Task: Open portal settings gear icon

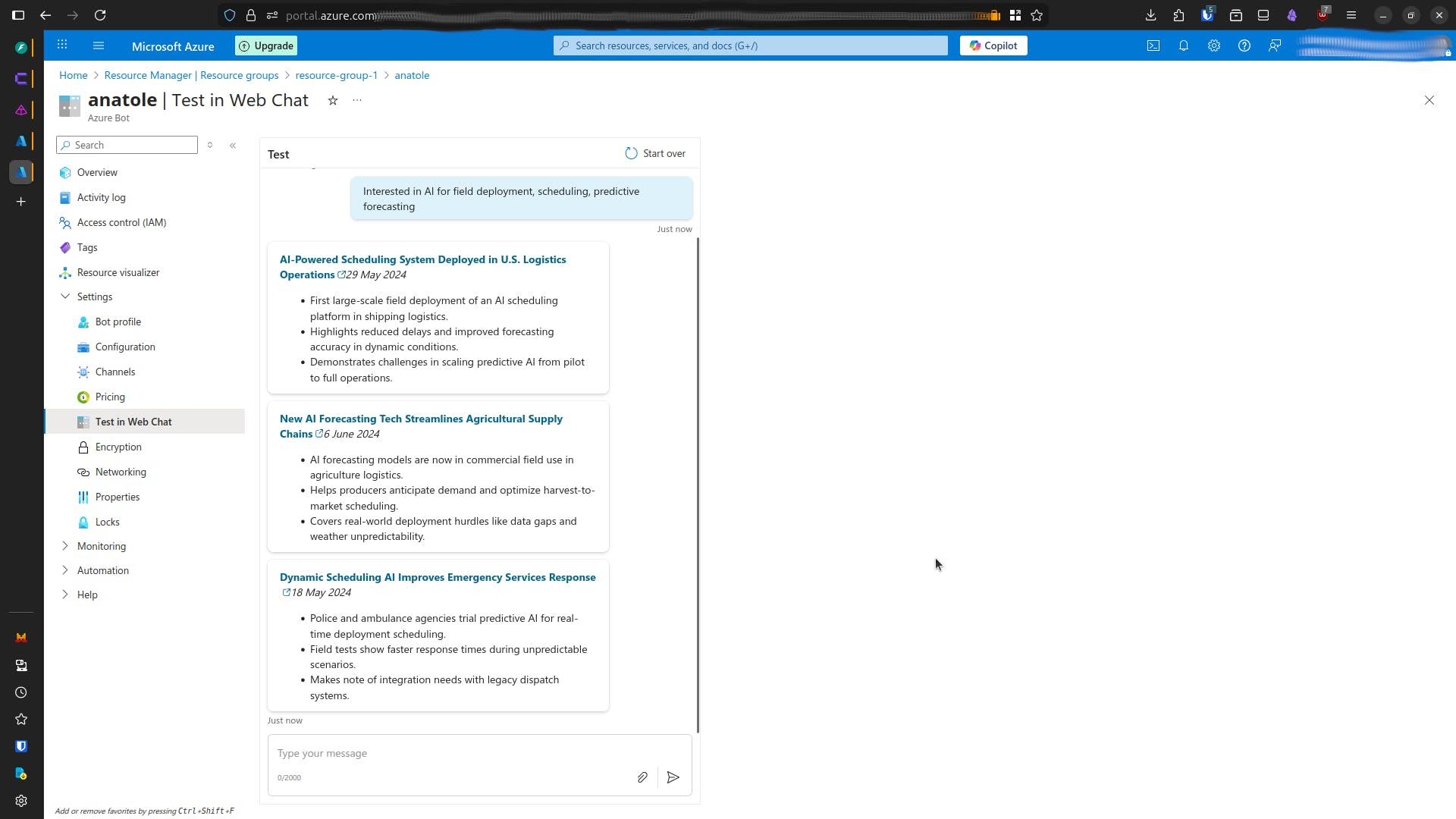Action: tap(1213, 45)
